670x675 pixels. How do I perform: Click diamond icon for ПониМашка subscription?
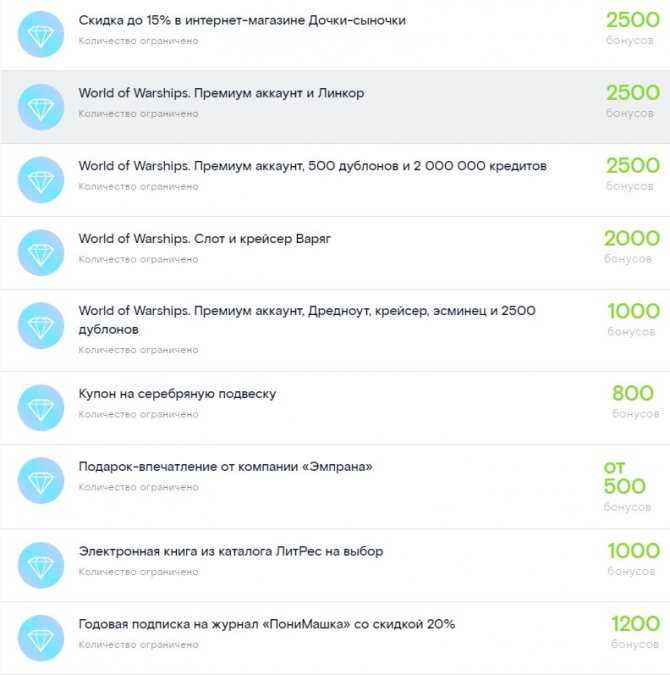(x=41, y=638)
